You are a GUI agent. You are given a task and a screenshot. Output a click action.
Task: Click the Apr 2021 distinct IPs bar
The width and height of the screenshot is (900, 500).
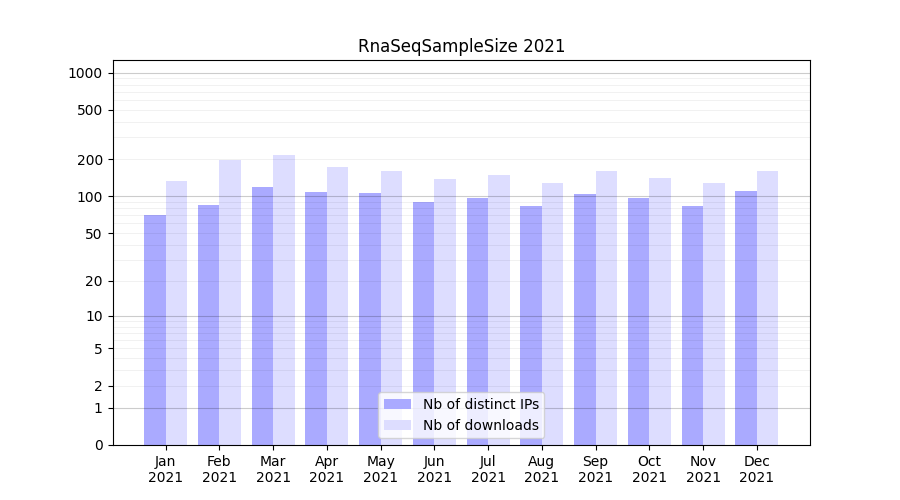coord(316,318)
